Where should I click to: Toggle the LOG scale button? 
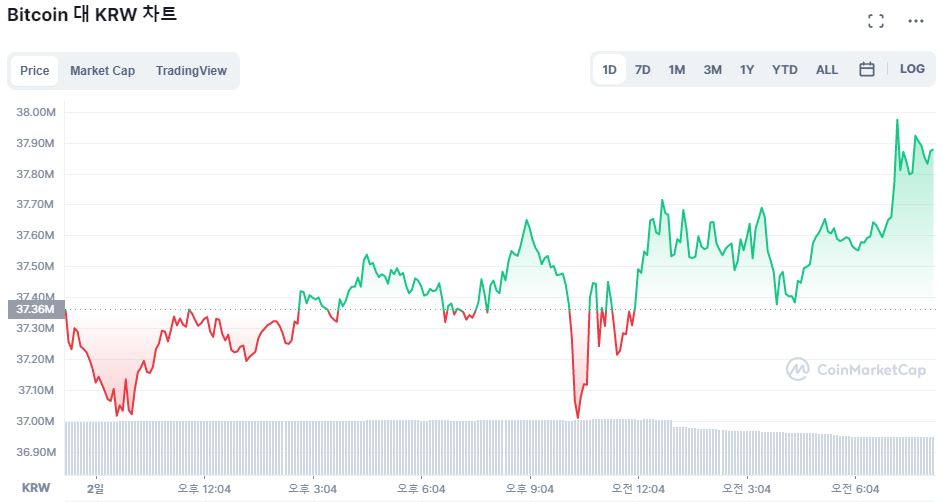[x=912, y=70]
